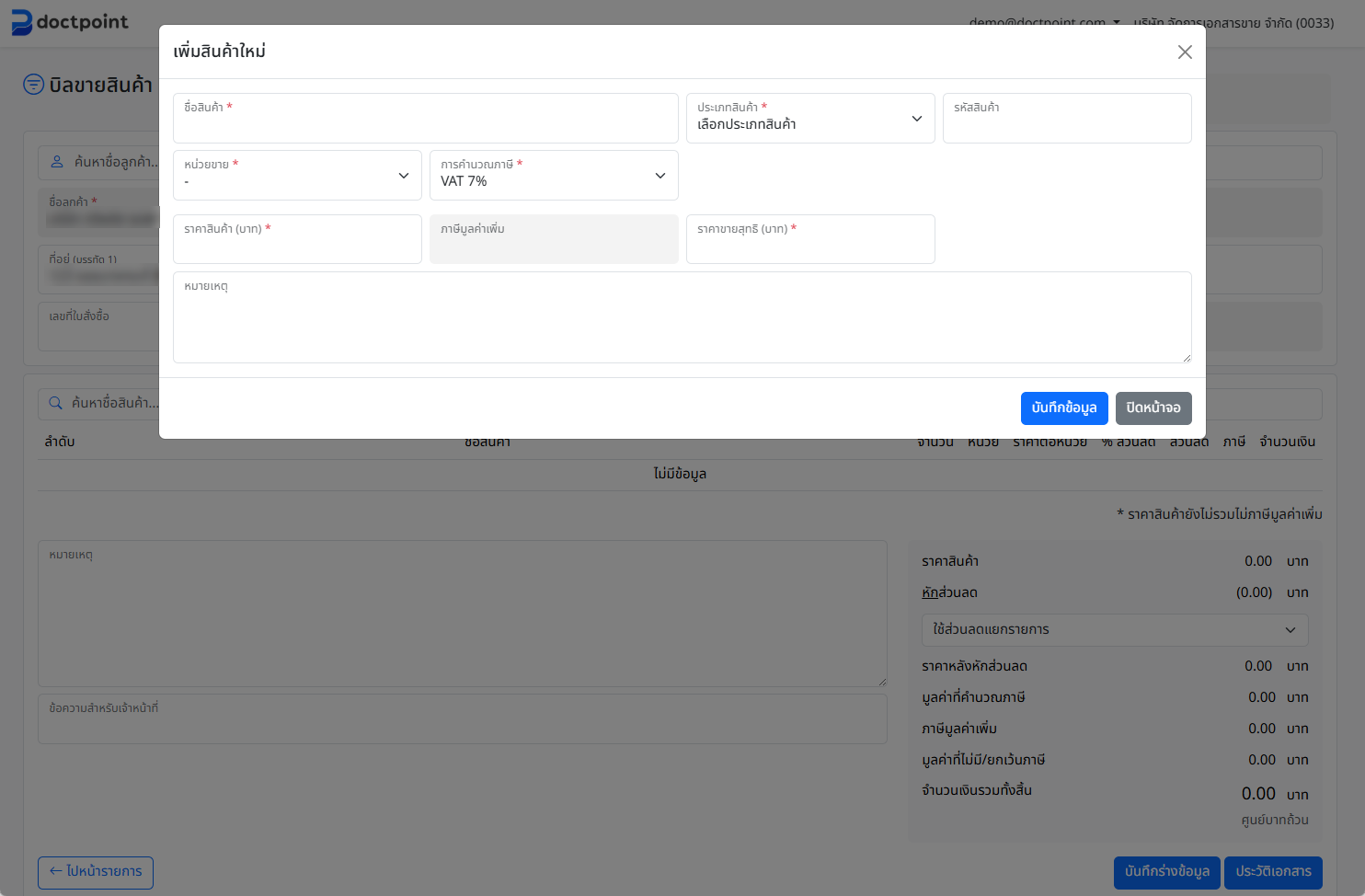Click the บันทึกร่างข้อมูล save draft button

tap(1166, 872)
